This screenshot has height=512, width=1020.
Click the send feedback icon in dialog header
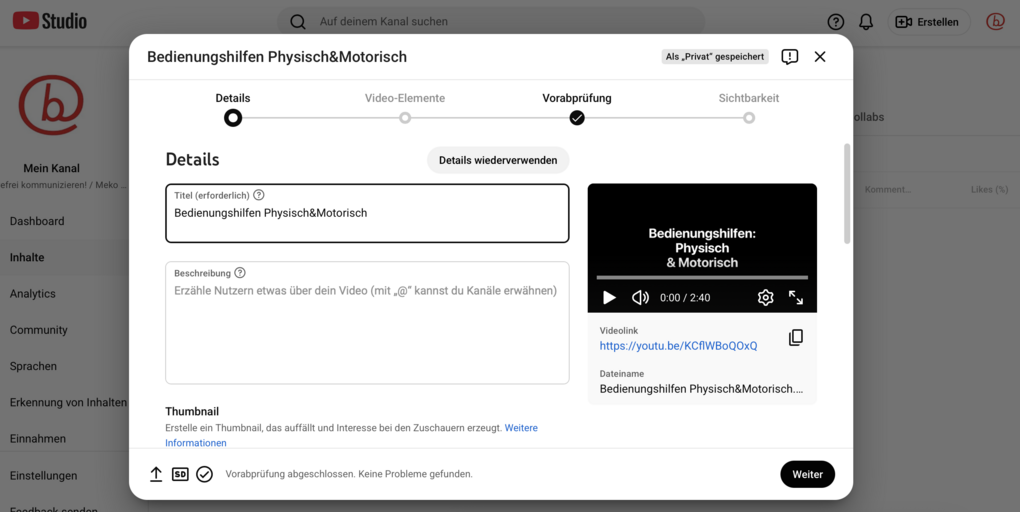[x=789, y=57]
